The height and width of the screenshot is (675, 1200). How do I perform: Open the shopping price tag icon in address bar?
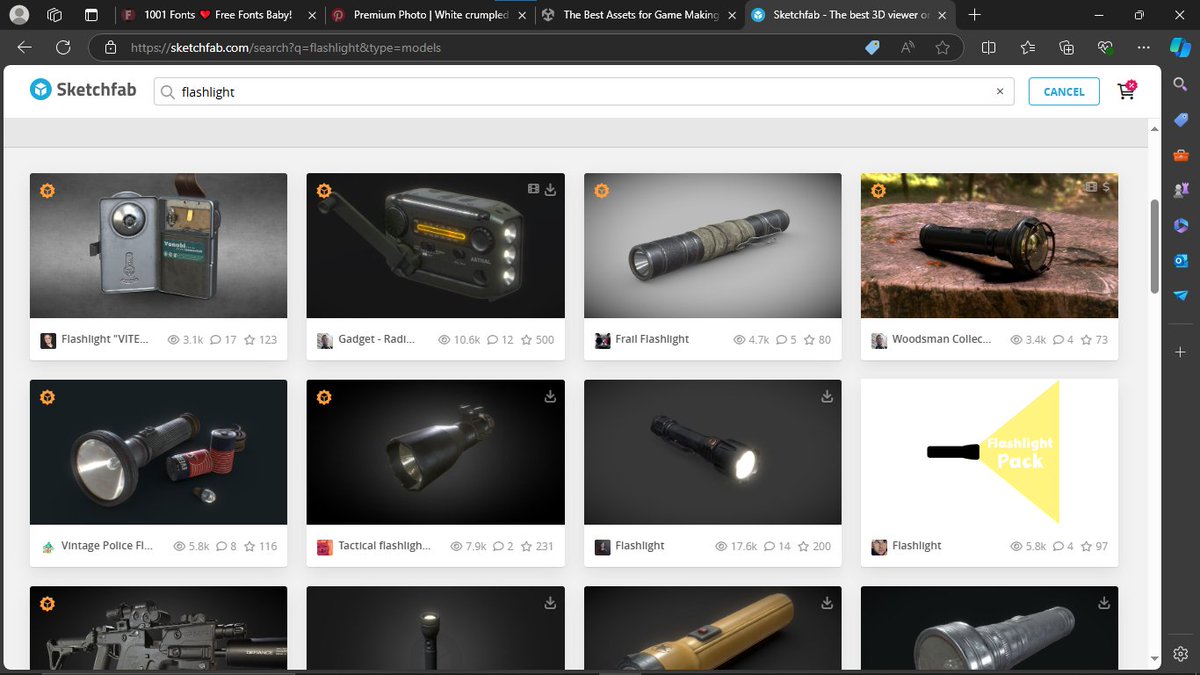click(x=872, y=47)
